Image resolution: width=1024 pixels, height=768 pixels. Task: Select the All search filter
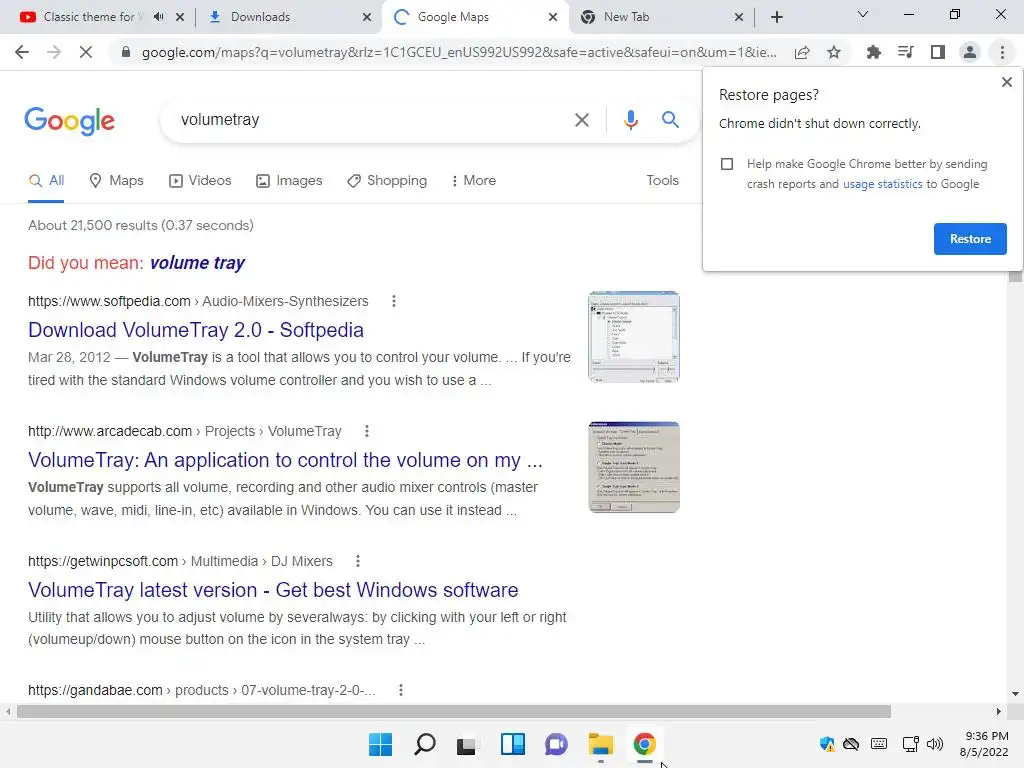[x=46, y=180]
